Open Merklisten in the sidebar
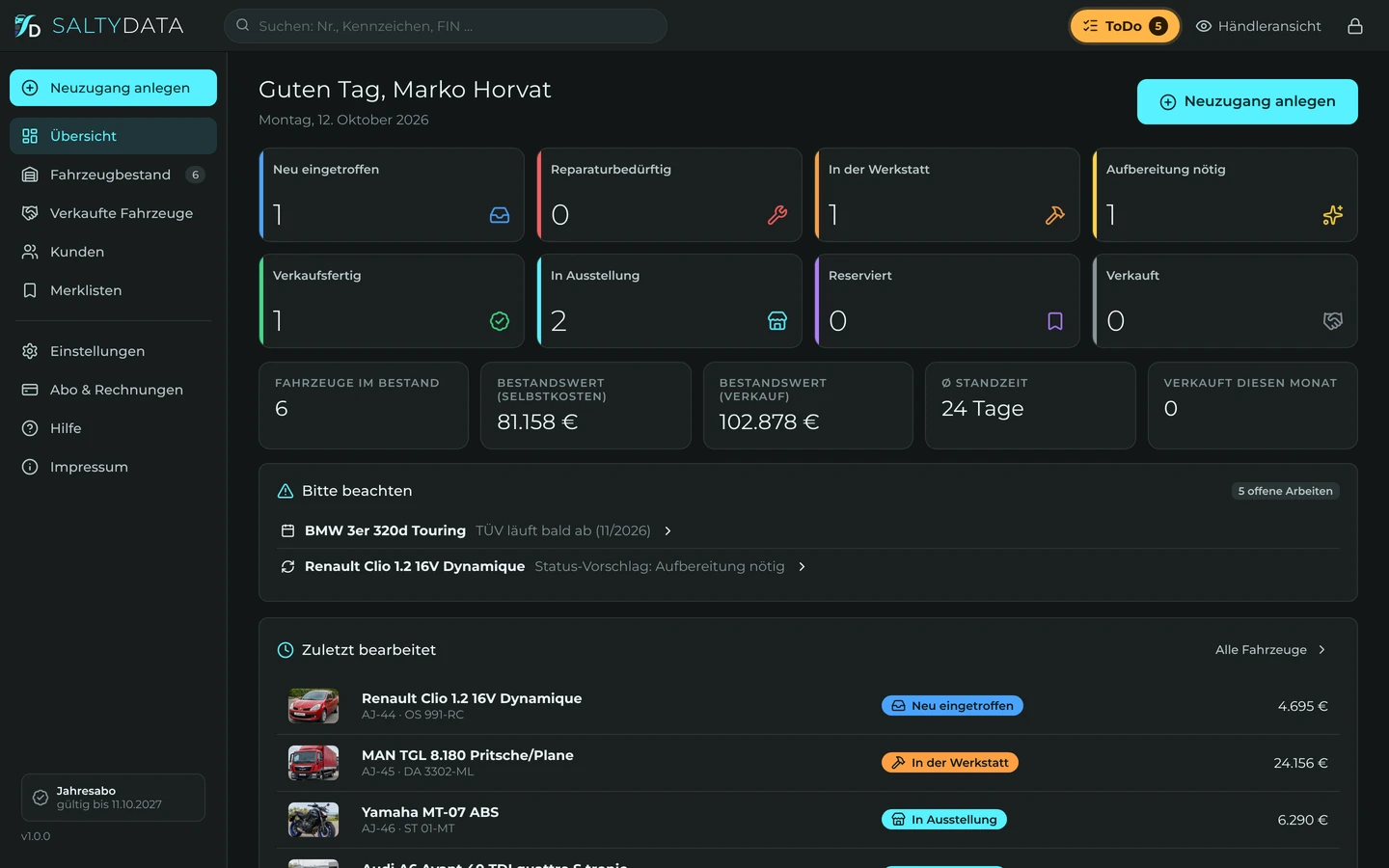Screen dimensions: 1389x868 click(x=113, y=290)
